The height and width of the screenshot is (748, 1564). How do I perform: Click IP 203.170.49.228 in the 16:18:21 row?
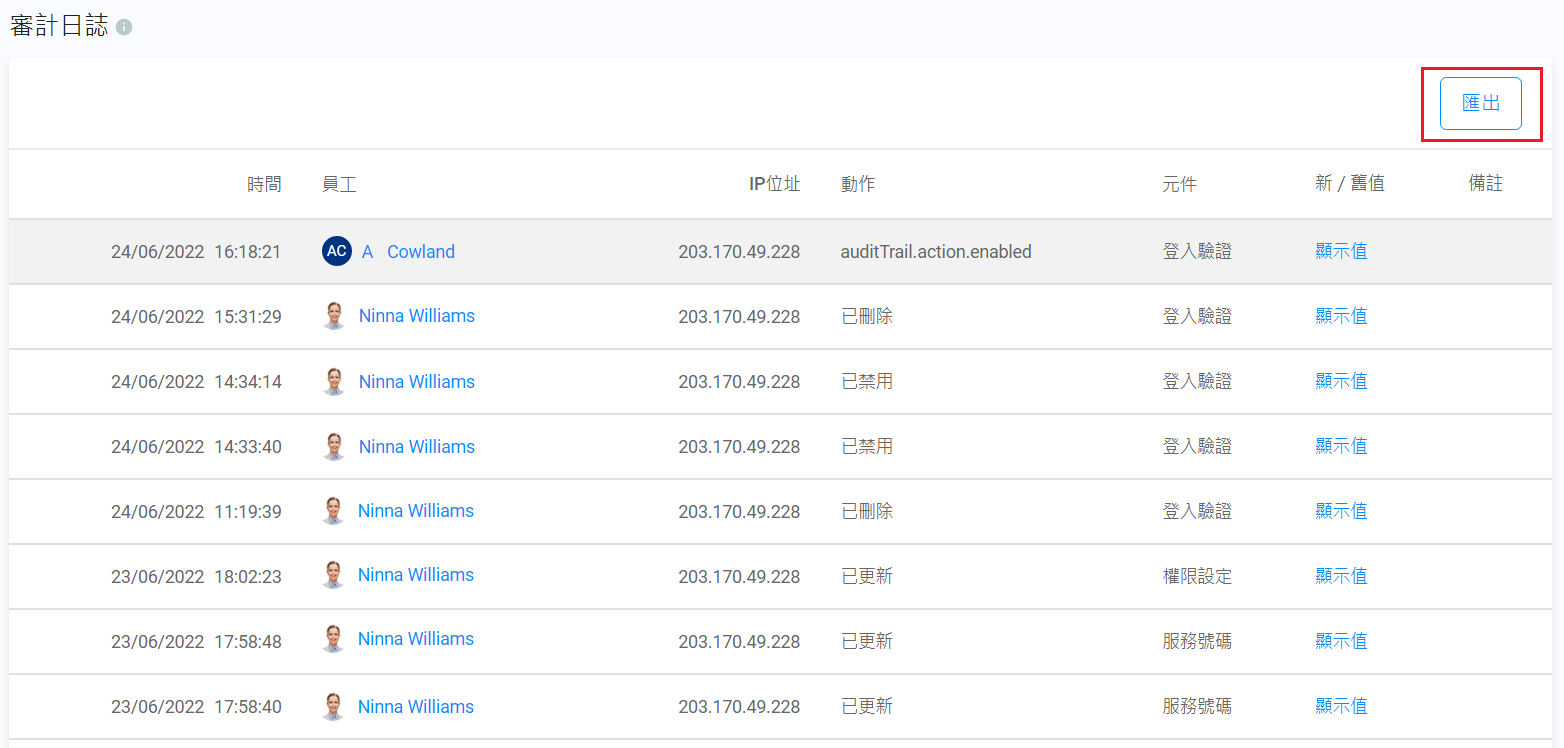point(739,252)
